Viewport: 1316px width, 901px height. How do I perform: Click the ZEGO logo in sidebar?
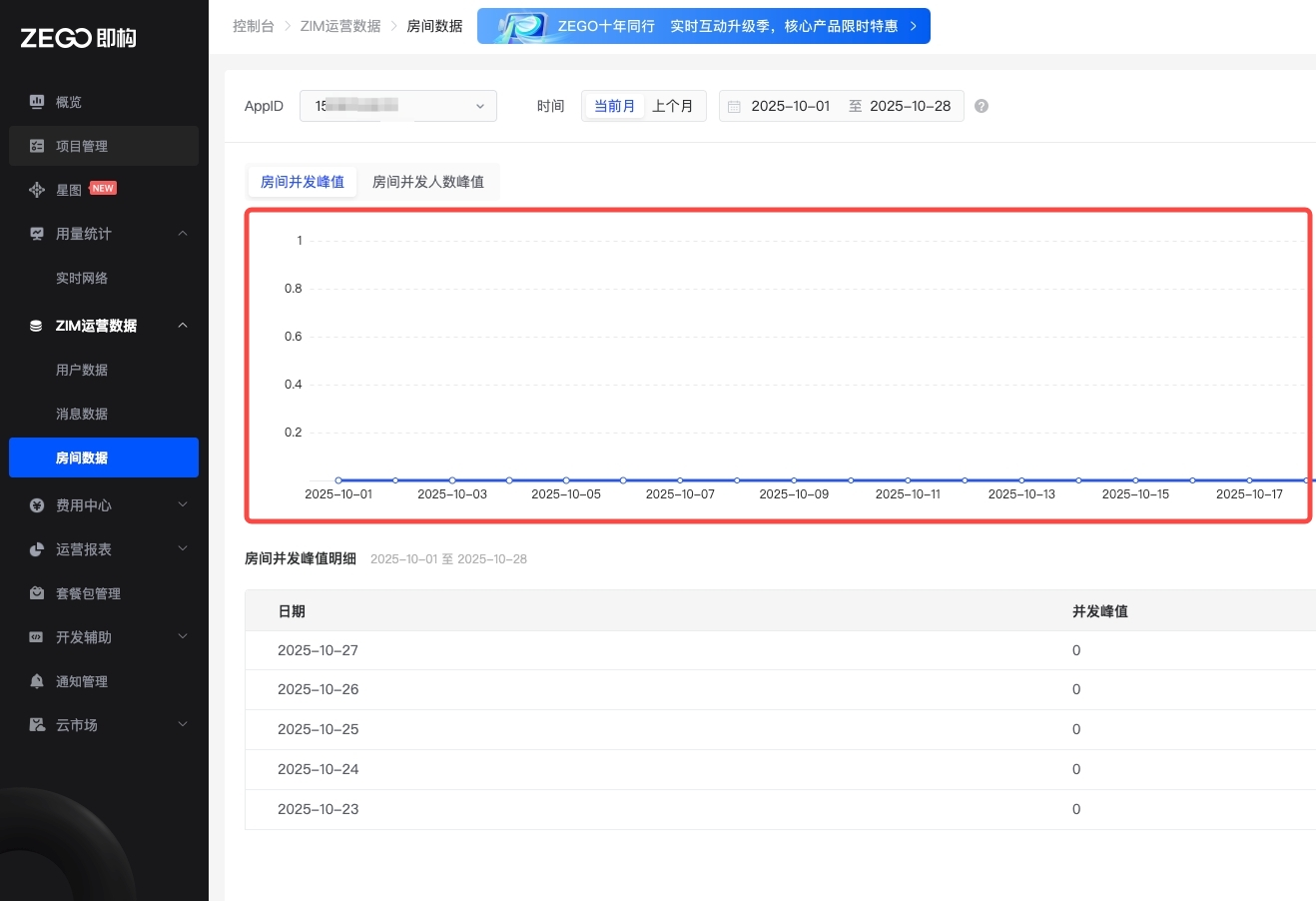(78, 38)
